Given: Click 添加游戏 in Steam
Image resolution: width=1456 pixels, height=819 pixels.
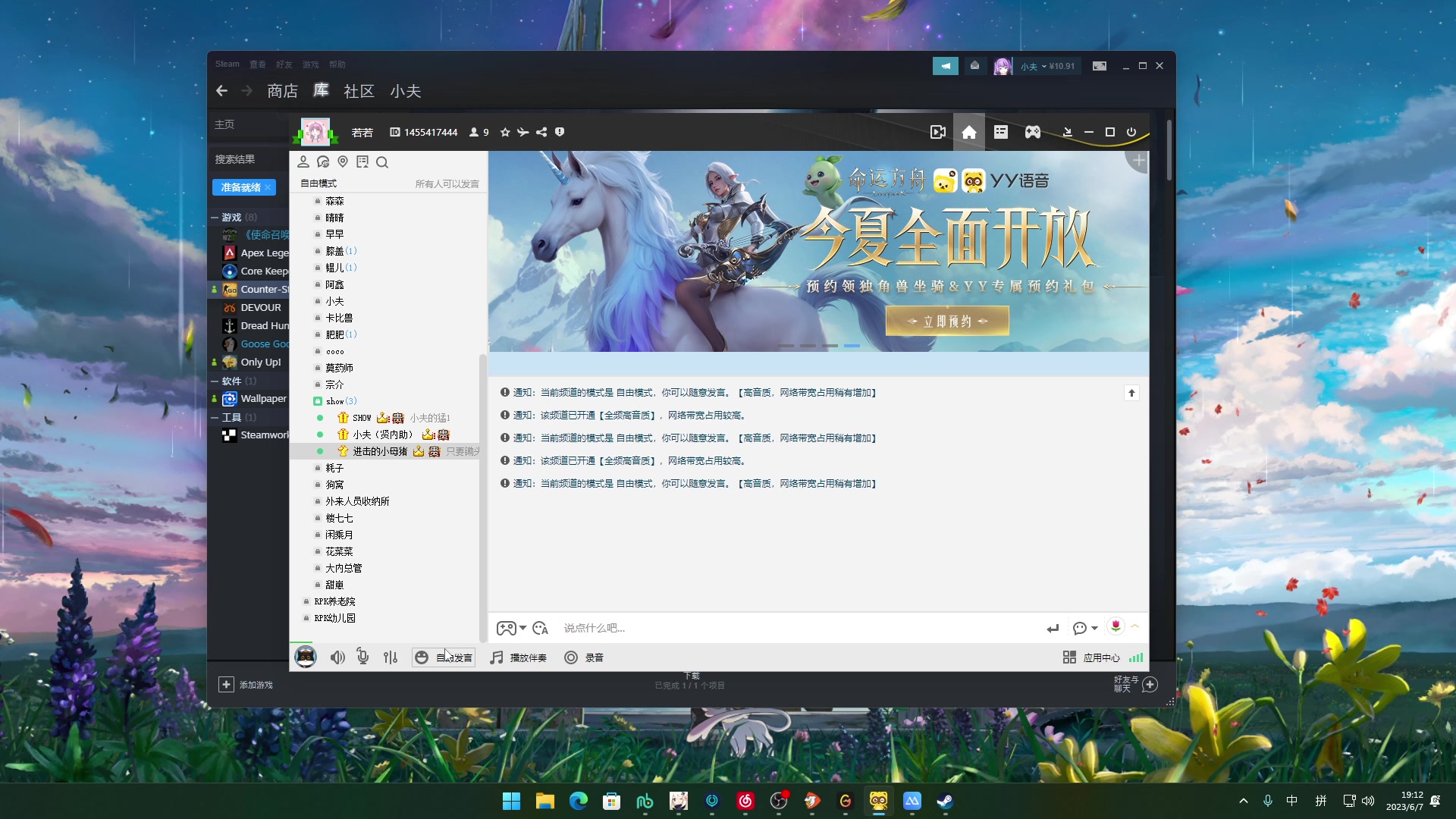Looking at the screenshot, I should tap(246, 685).
